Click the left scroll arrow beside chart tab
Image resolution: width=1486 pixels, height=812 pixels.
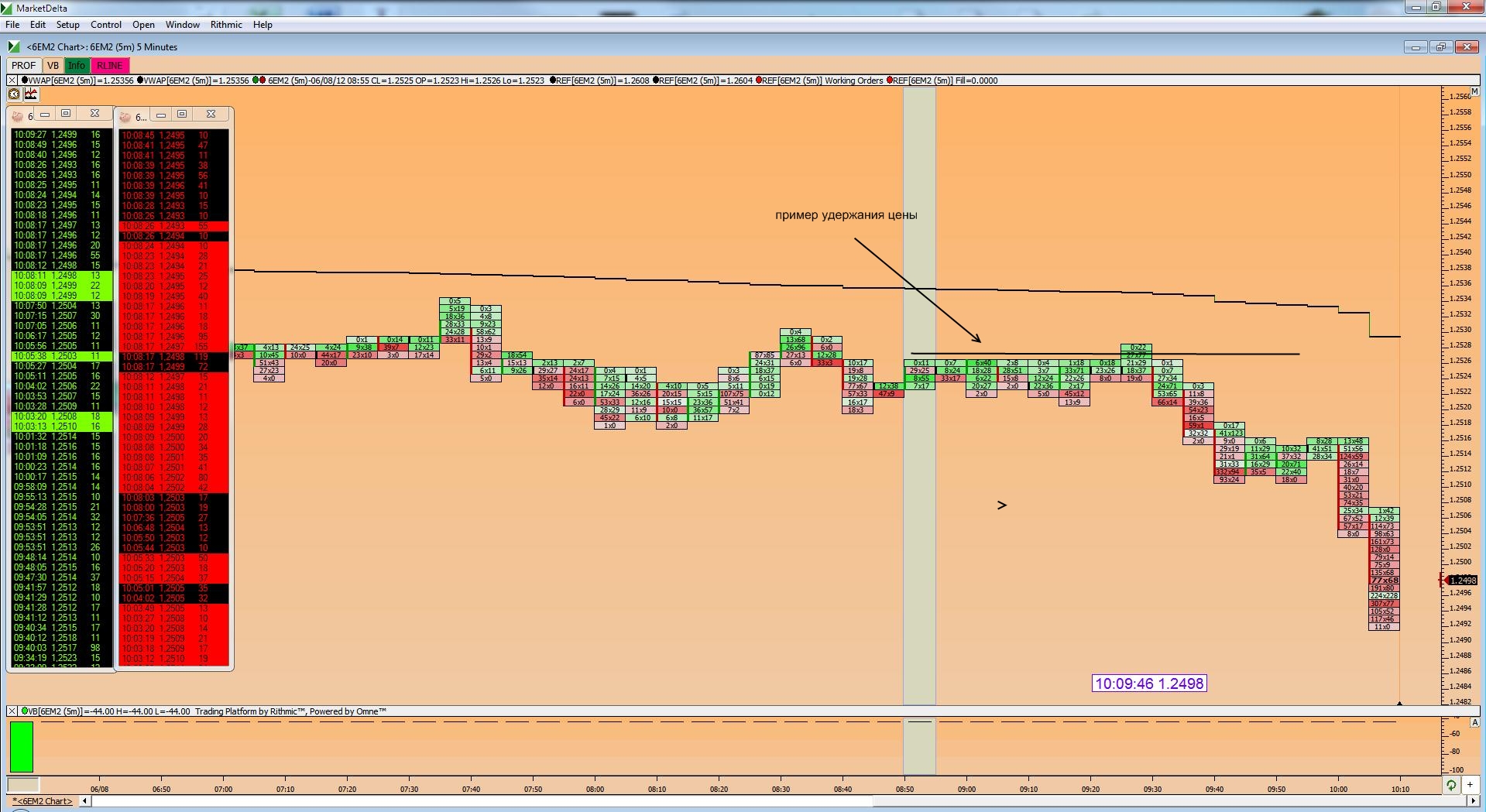click(x=84, y=801)
